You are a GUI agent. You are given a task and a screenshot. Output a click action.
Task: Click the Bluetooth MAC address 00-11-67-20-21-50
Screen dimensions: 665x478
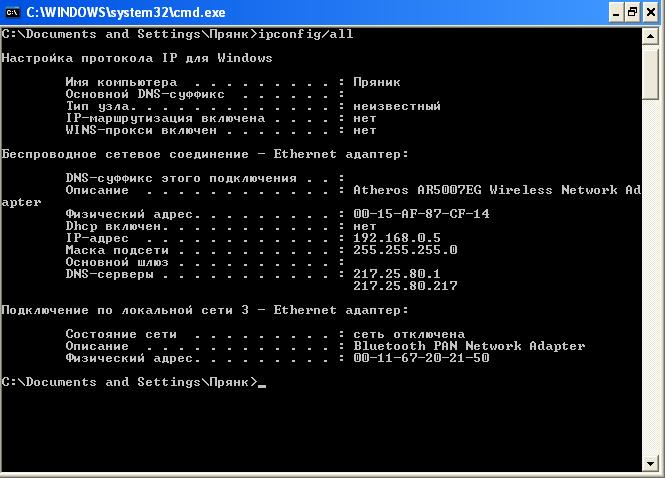coord(421,358)
